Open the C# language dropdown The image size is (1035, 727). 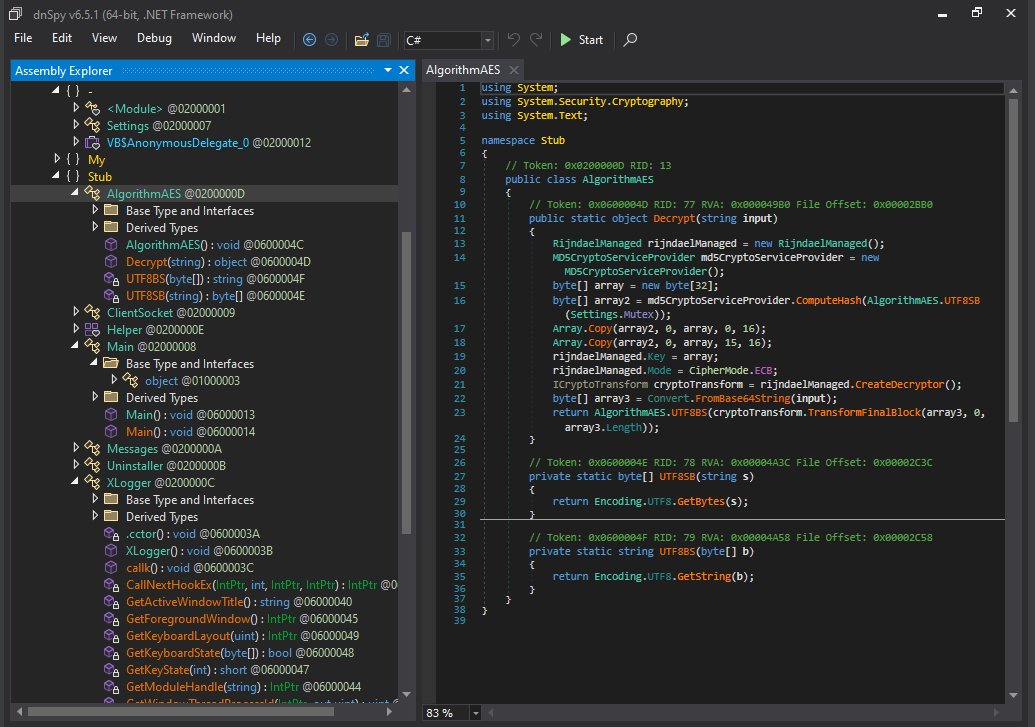[487, 40]
